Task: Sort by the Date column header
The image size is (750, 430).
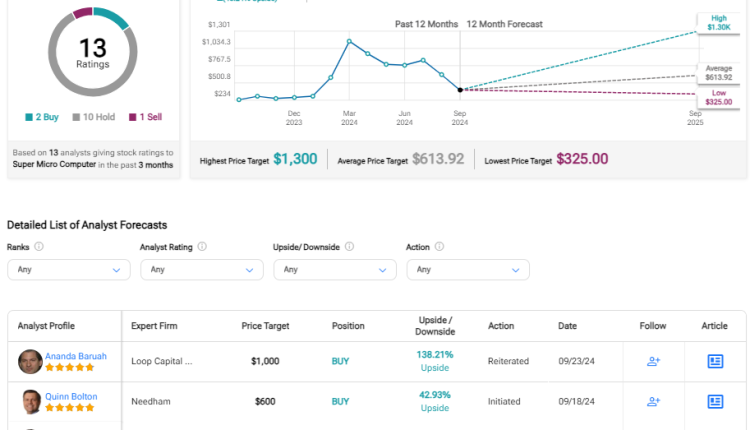Action: point(567,326)
